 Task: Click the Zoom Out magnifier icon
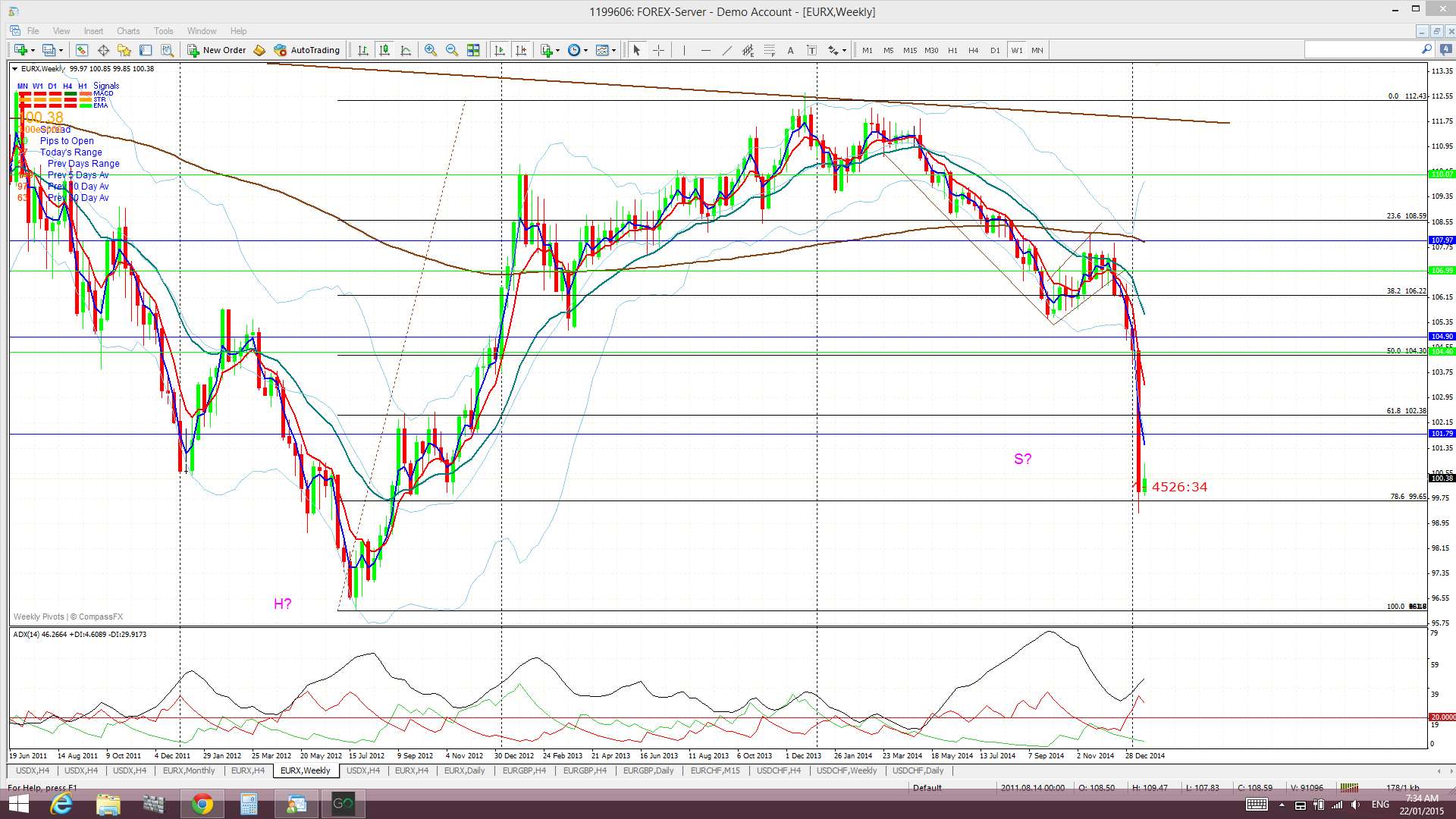(452, 50)
